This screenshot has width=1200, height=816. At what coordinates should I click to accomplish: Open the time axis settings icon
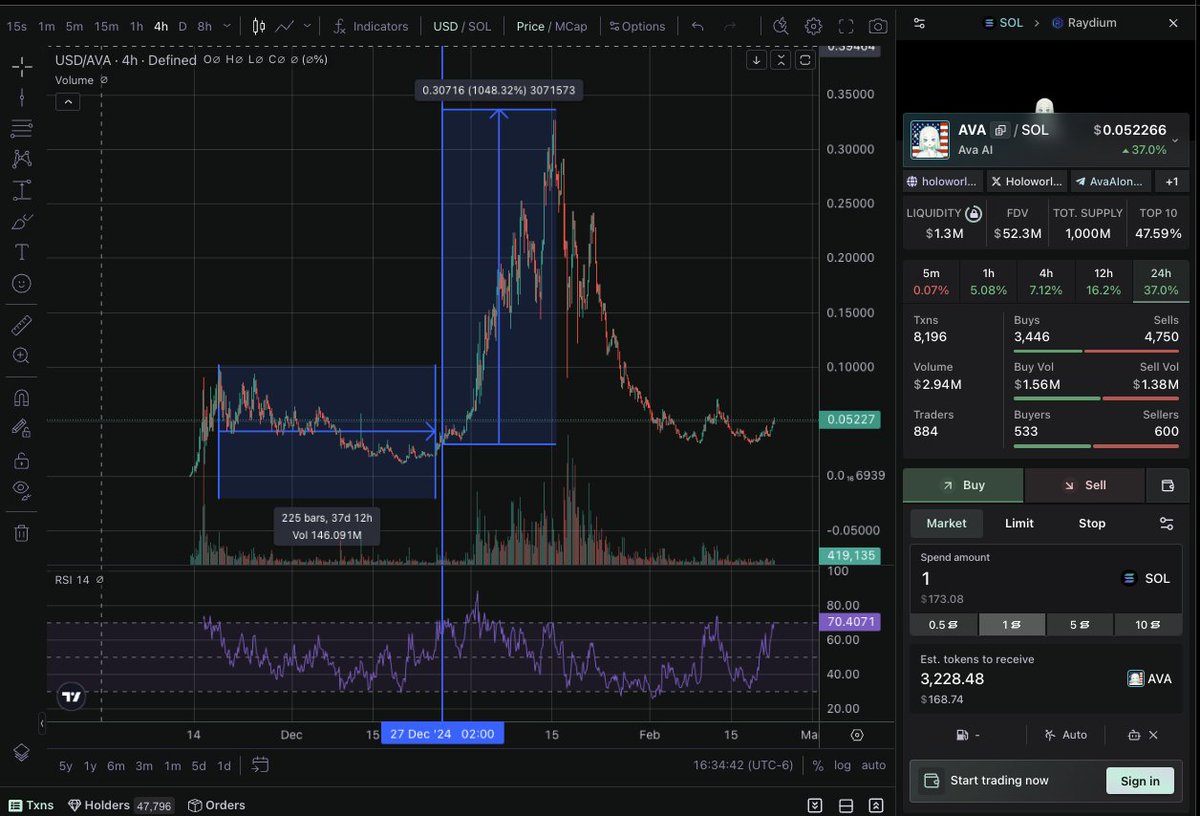[857, 735]
